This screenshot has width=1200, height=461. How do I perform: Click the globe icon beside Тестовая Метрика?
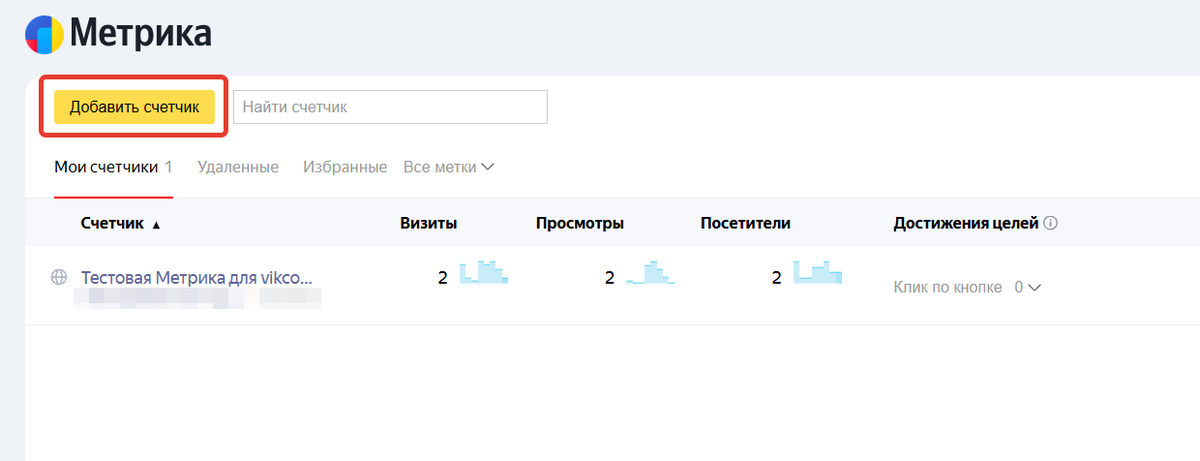tap(59, 277)
